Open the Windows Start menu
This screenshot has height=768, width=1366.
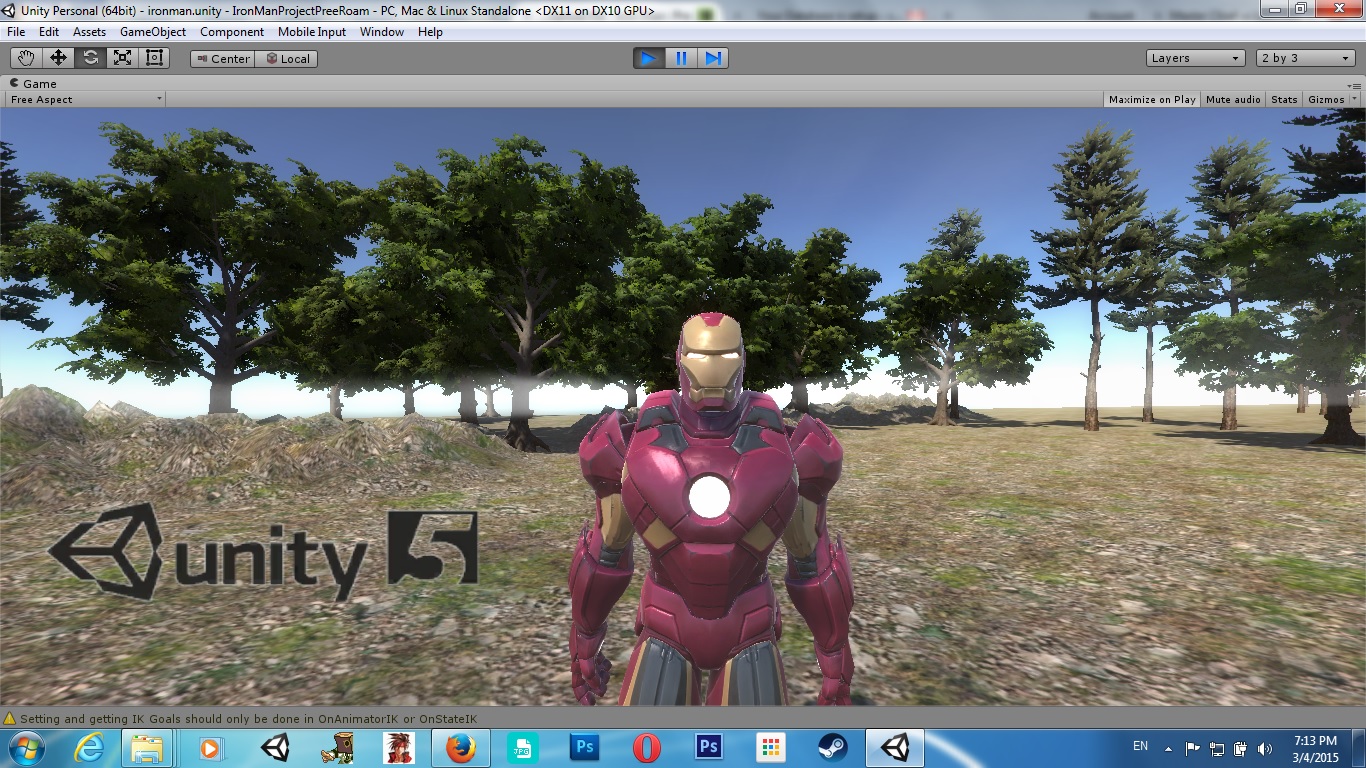[x=26, y=747]
